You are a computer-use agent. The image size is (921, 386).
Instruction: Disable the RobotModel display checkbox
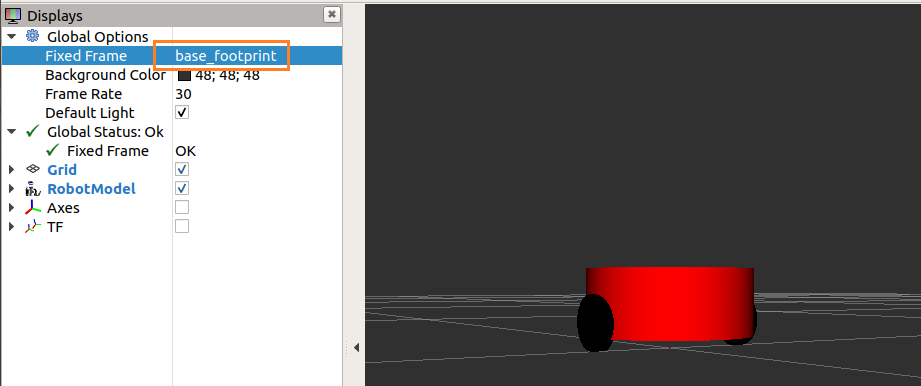(x=182, y=188)
